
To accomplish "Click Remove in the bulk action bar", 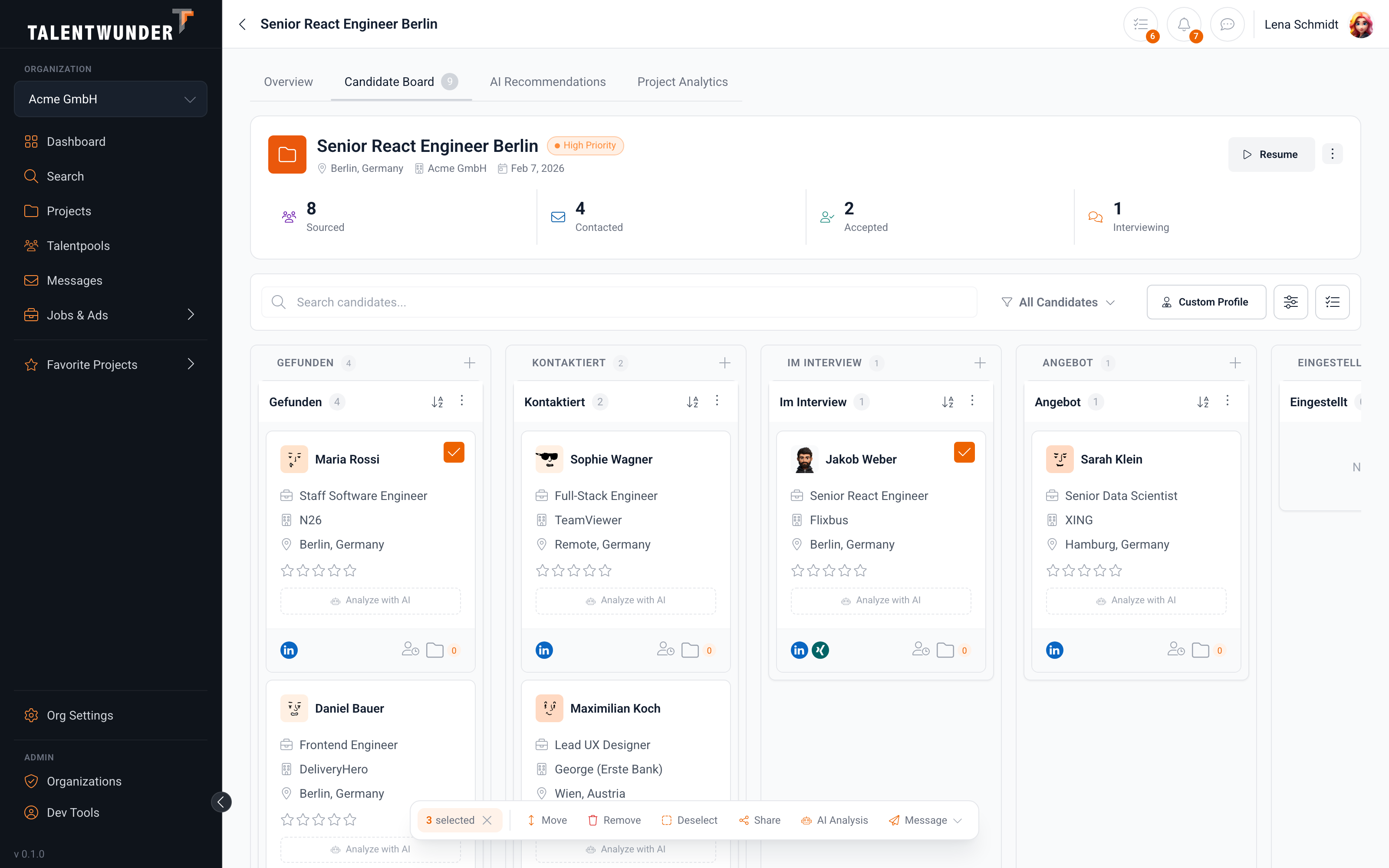I will coord(614,820).
